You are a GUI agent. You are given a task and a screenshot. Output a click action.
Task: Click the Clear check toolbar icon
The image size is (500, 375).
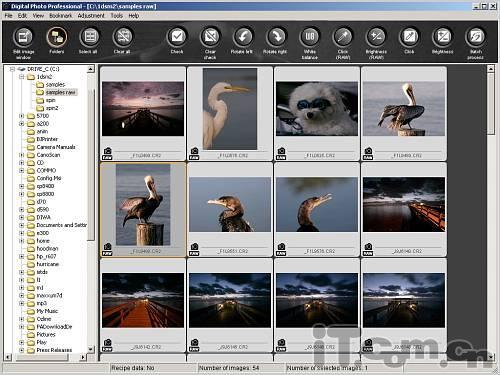210,37
